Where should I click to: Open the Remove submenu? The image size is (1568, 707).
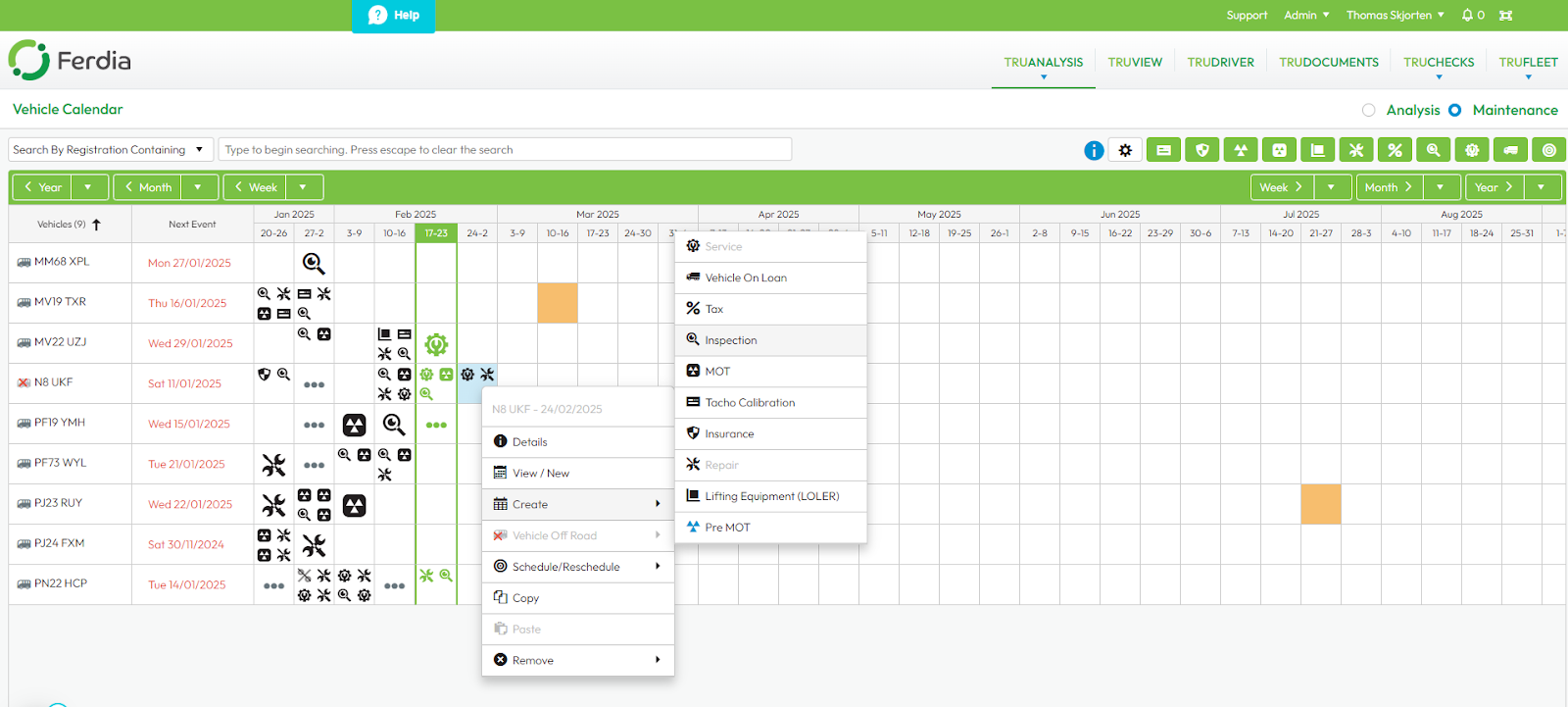coord(578,660)
